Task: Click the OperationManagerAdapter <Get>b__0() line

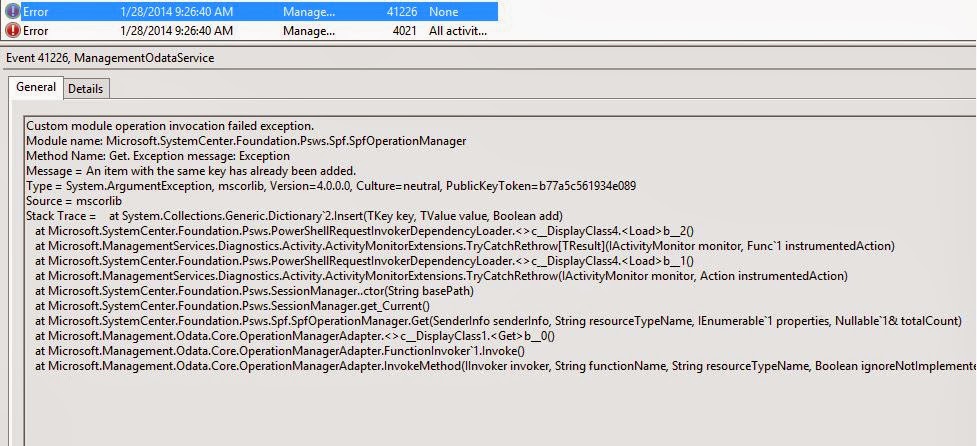Action: [x=295, y=336]
